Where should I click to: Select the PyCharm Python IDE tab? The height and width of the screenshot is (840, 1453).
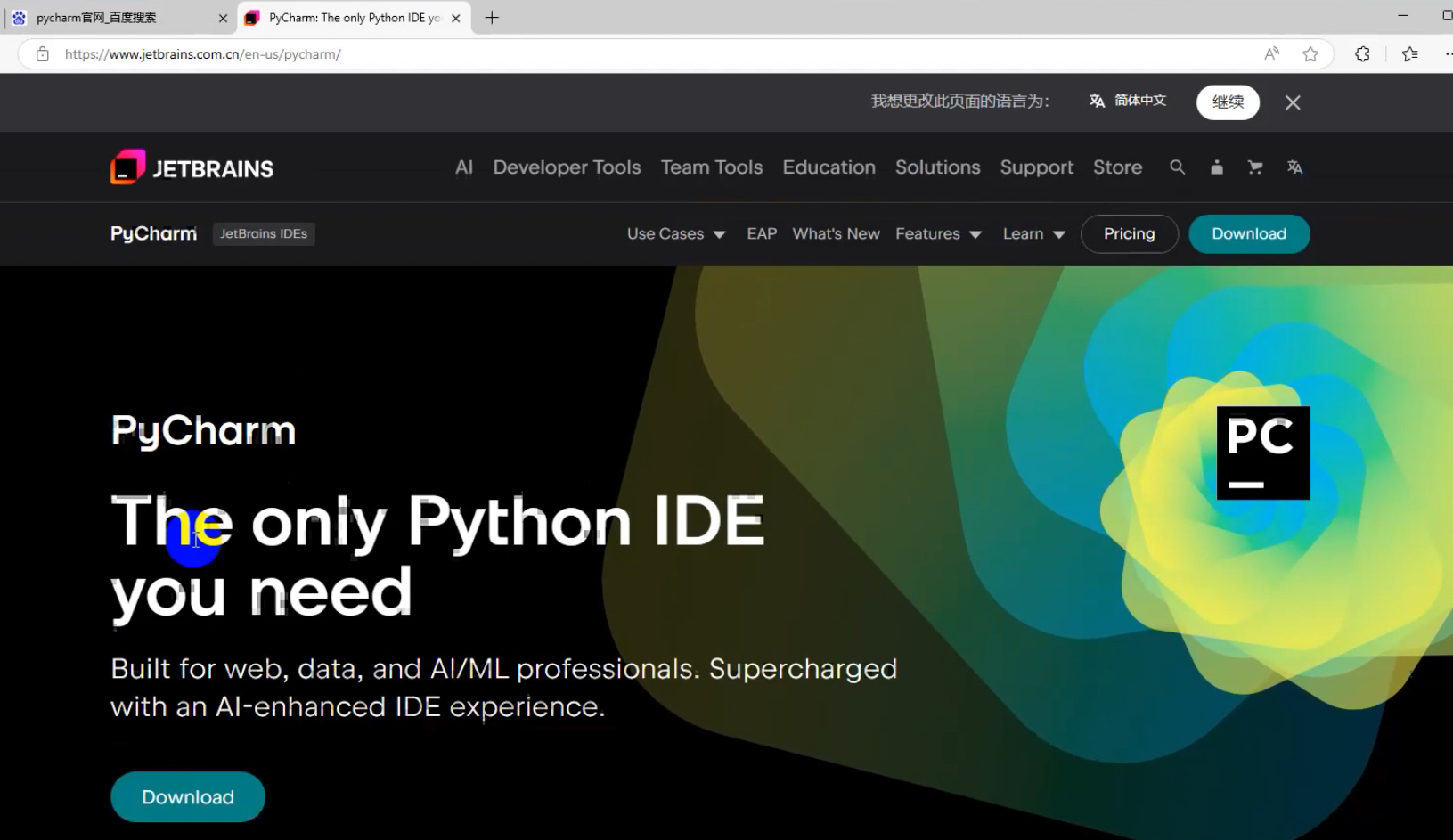355,18
